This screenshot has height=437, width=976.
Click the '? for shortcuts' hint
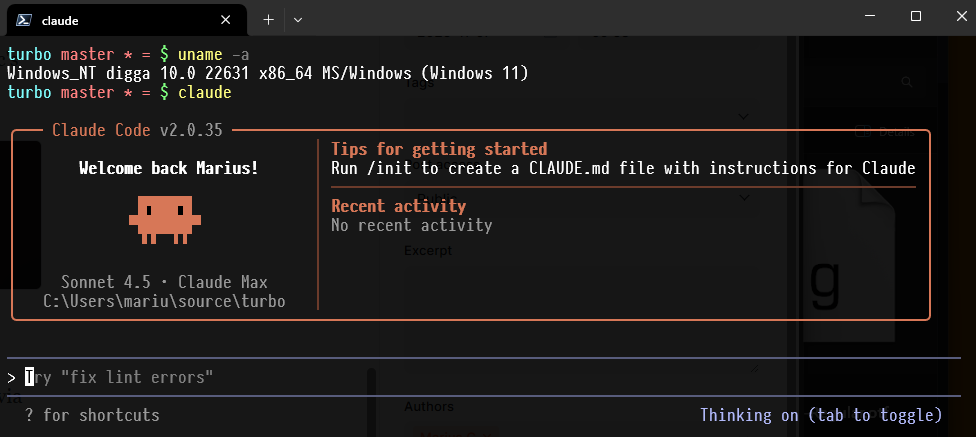(92, 415)
